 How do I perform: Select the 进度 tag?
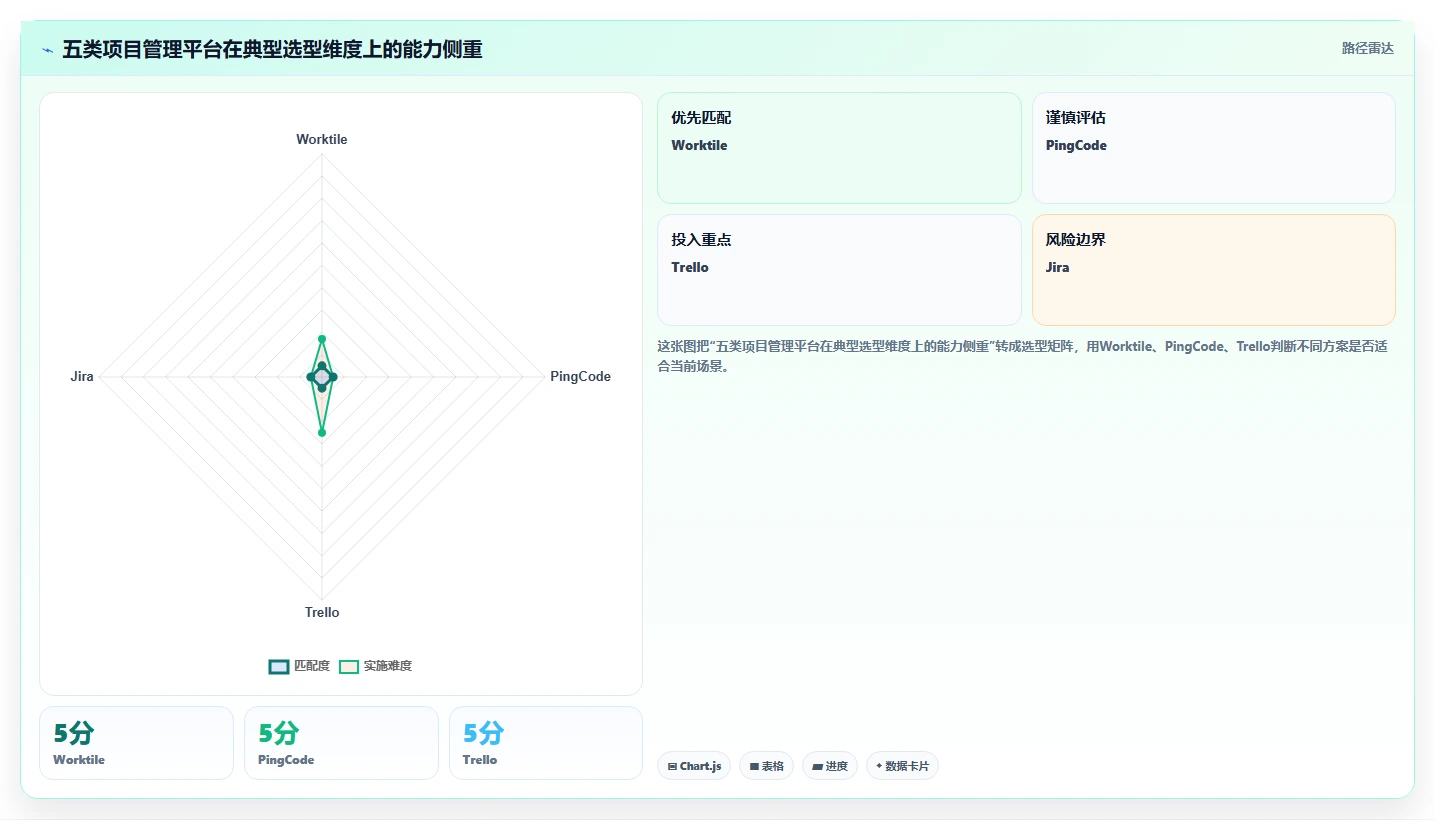tap(830, 766)
